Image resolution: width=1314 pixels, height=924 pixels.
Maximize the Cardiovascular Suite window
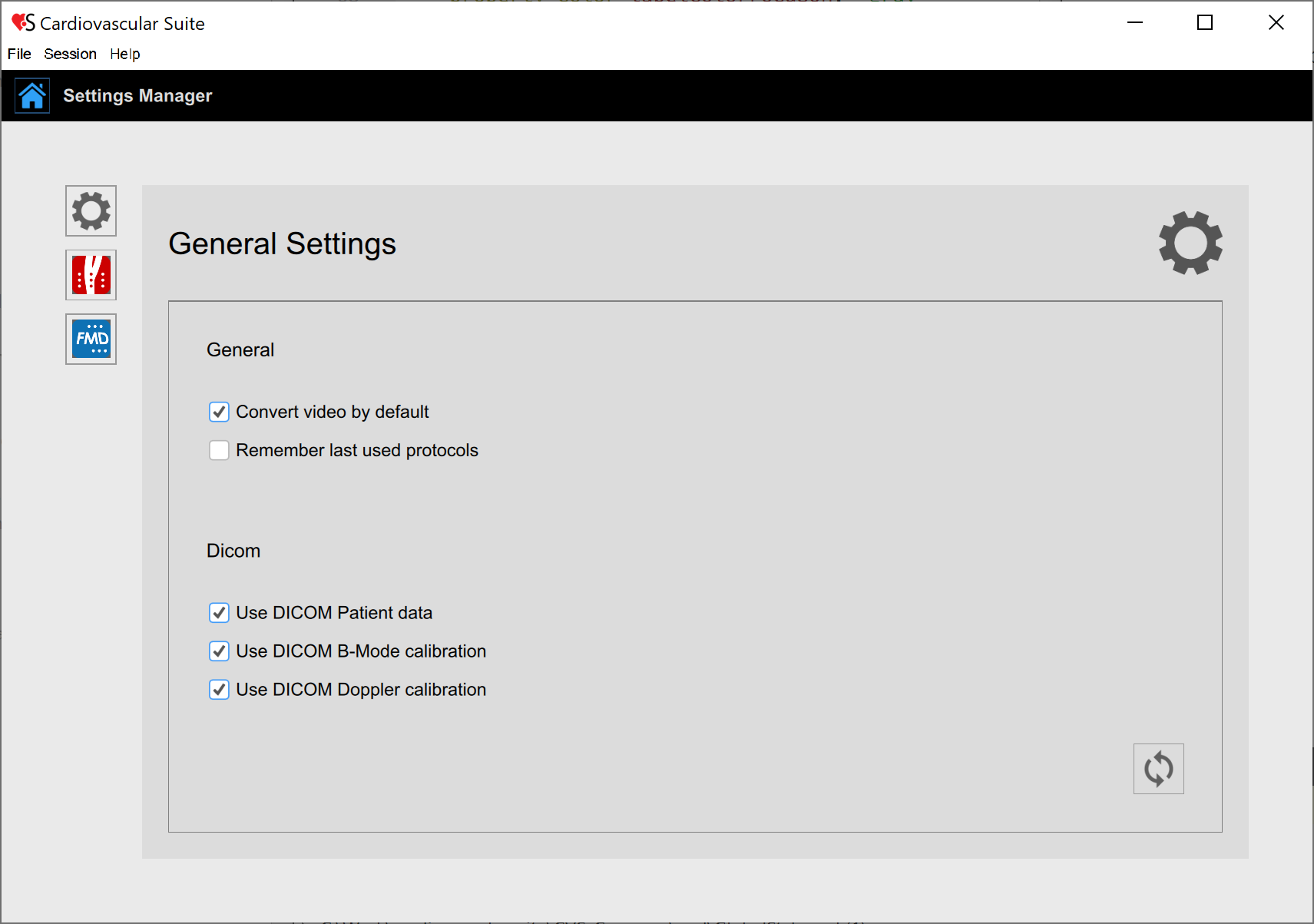pyautogui.click(x=1205, y=23)
